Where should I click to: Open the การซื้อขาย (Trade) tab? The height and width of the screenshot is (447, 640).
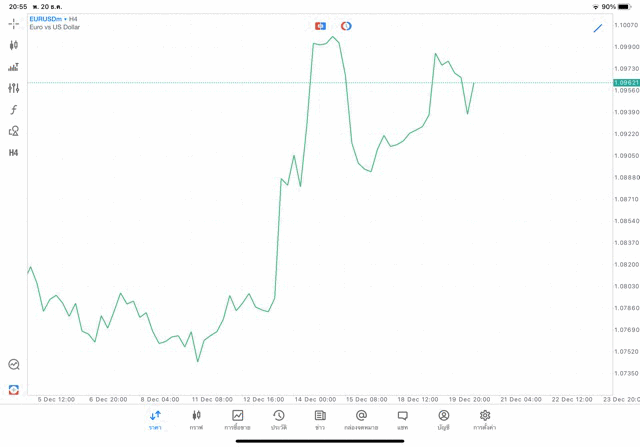point(238,419)
